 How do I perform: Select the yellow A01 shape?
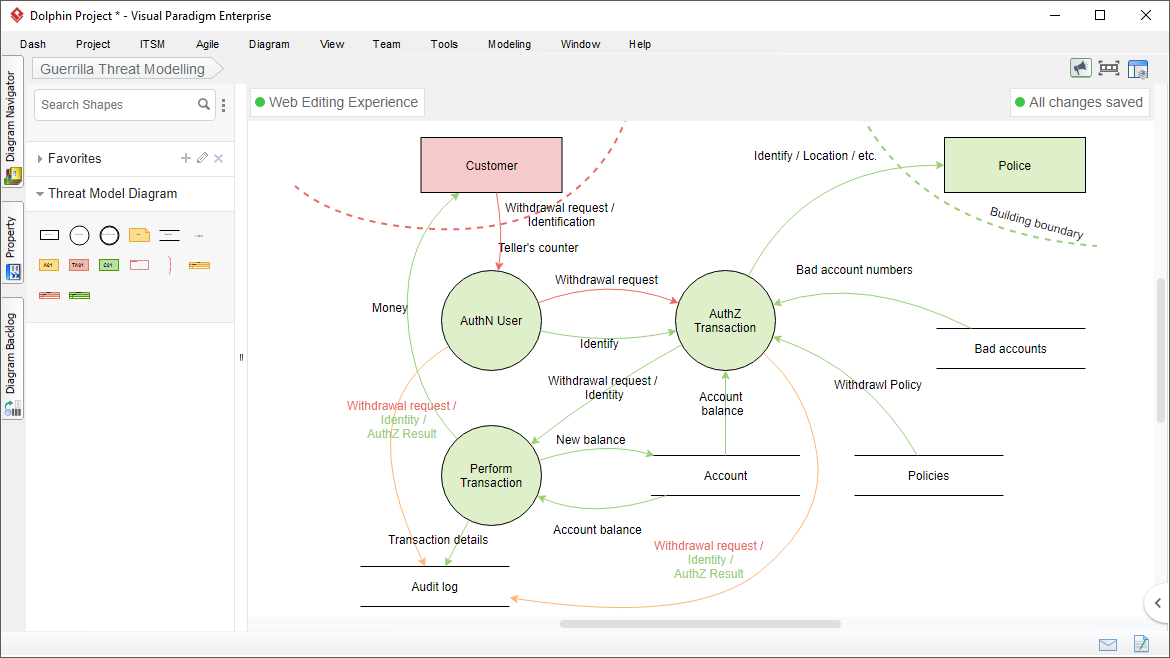pos(49,265)
